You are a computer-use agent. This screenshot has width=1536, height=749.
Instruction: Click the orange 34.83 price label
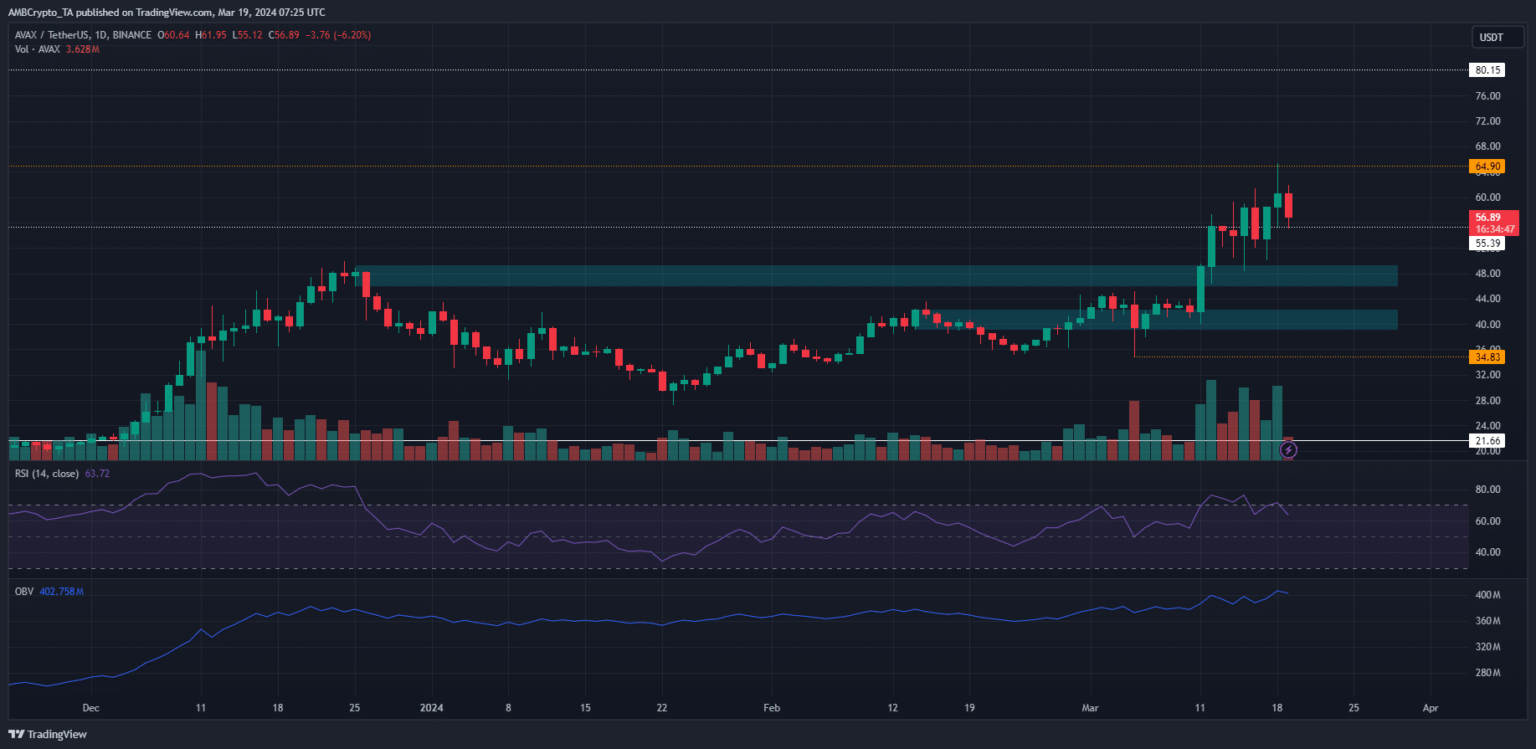(1488, 357)
